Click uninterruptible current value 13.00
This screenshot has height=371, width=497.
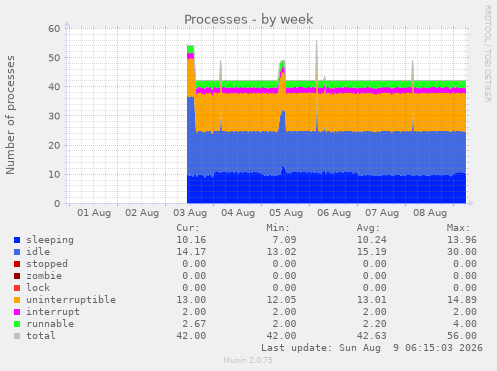point(191,300)
